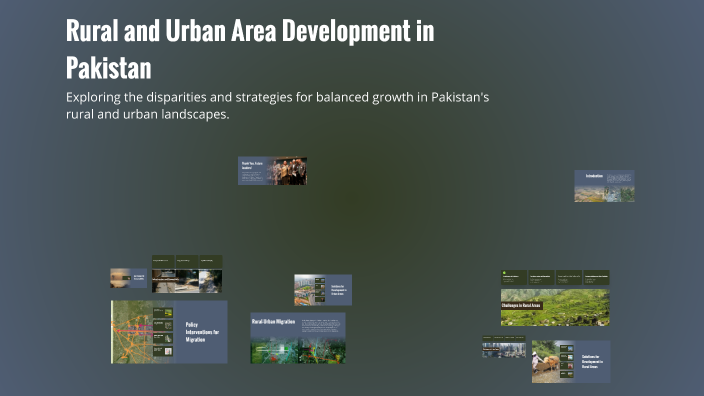Select the middle dark green card above infrastructure photos
The width and height of the screenshot is (704, 396).
(187, 262)
